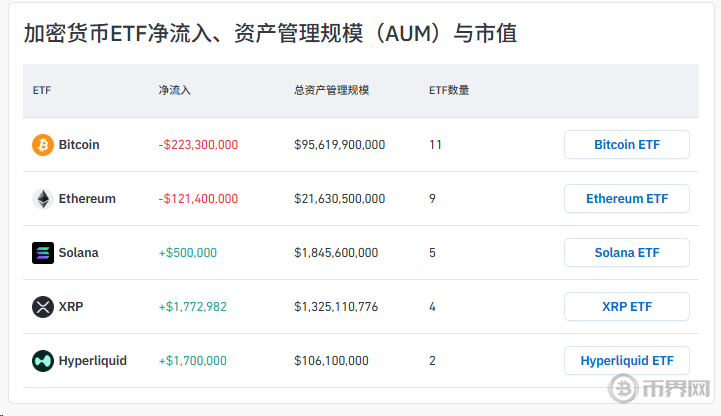Click Hyperliquid ETF count 2

tap(432, 361)
